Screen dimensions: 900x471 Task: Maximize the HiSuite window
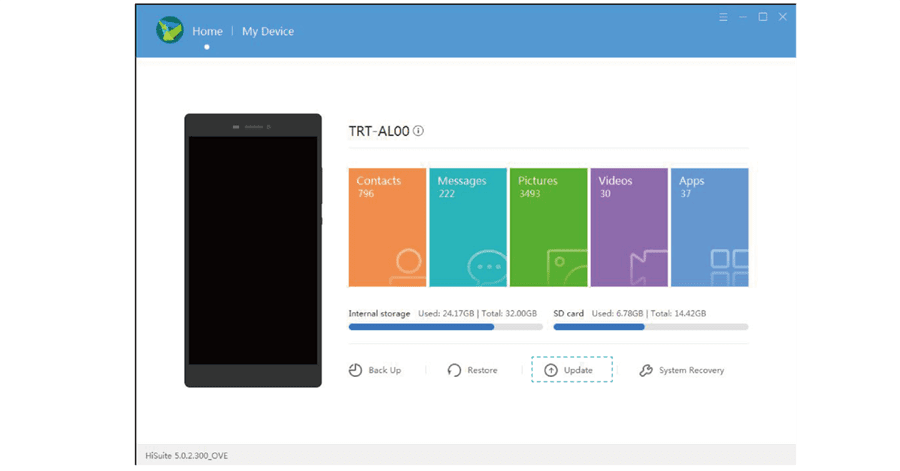coord(763,17)
